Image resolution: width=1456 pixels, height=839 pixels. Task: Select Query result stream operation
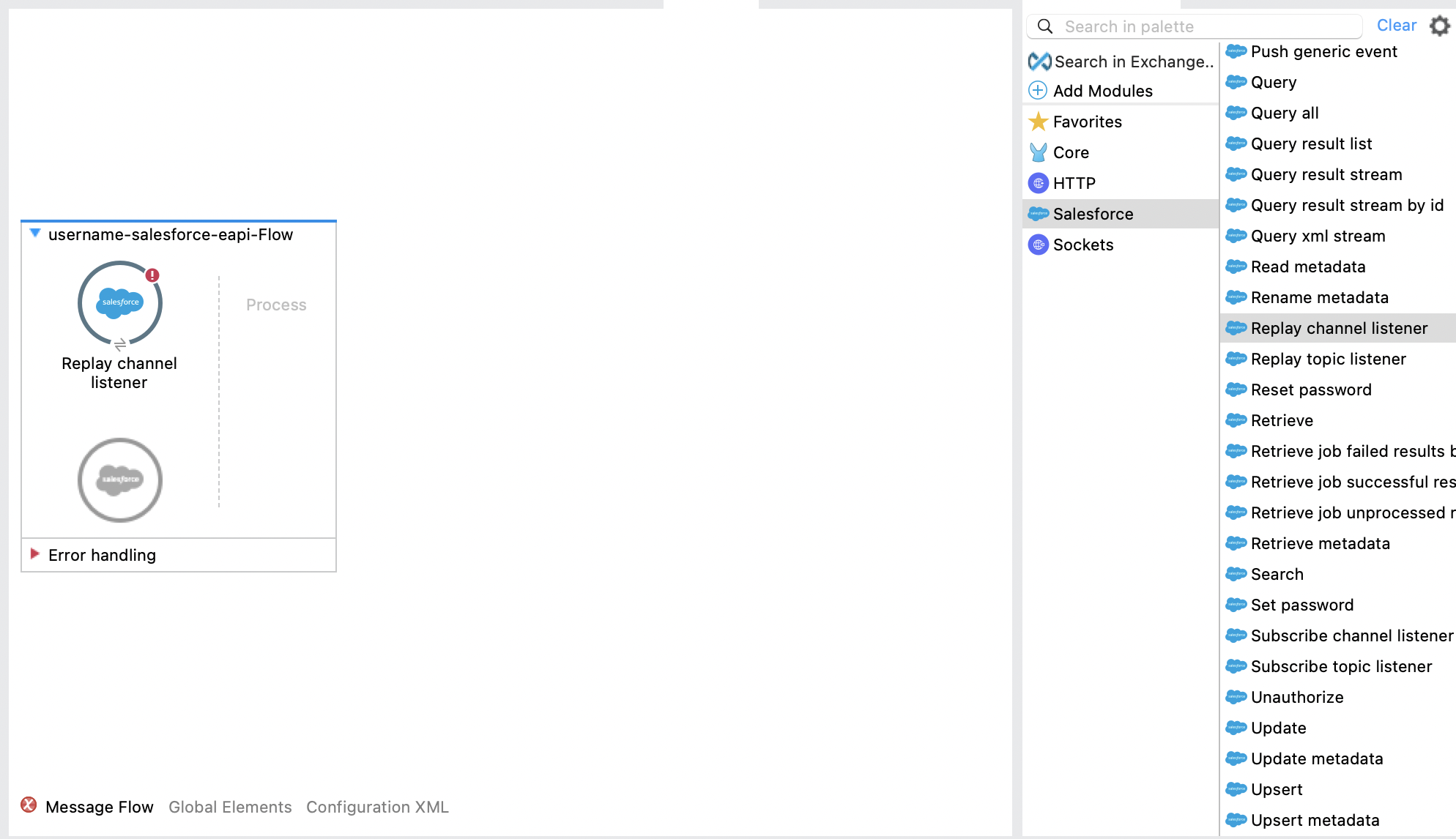[1338, 174]
